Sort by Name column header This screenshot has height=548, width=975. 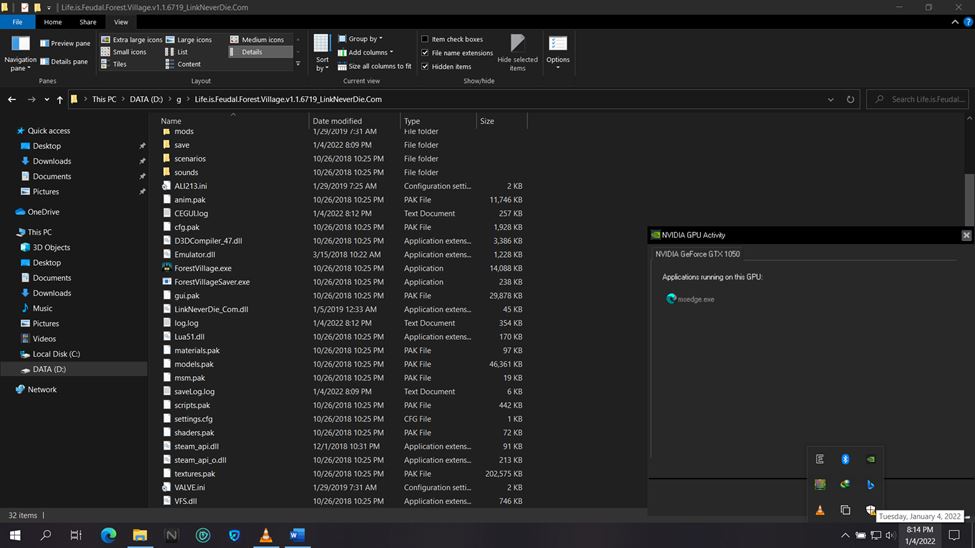click(233, 121)
